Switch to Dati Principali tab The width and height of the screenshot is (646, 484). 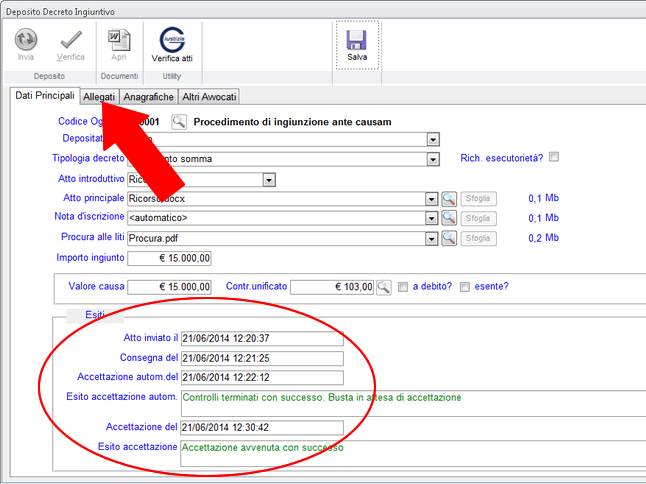(x=45, y=96)
